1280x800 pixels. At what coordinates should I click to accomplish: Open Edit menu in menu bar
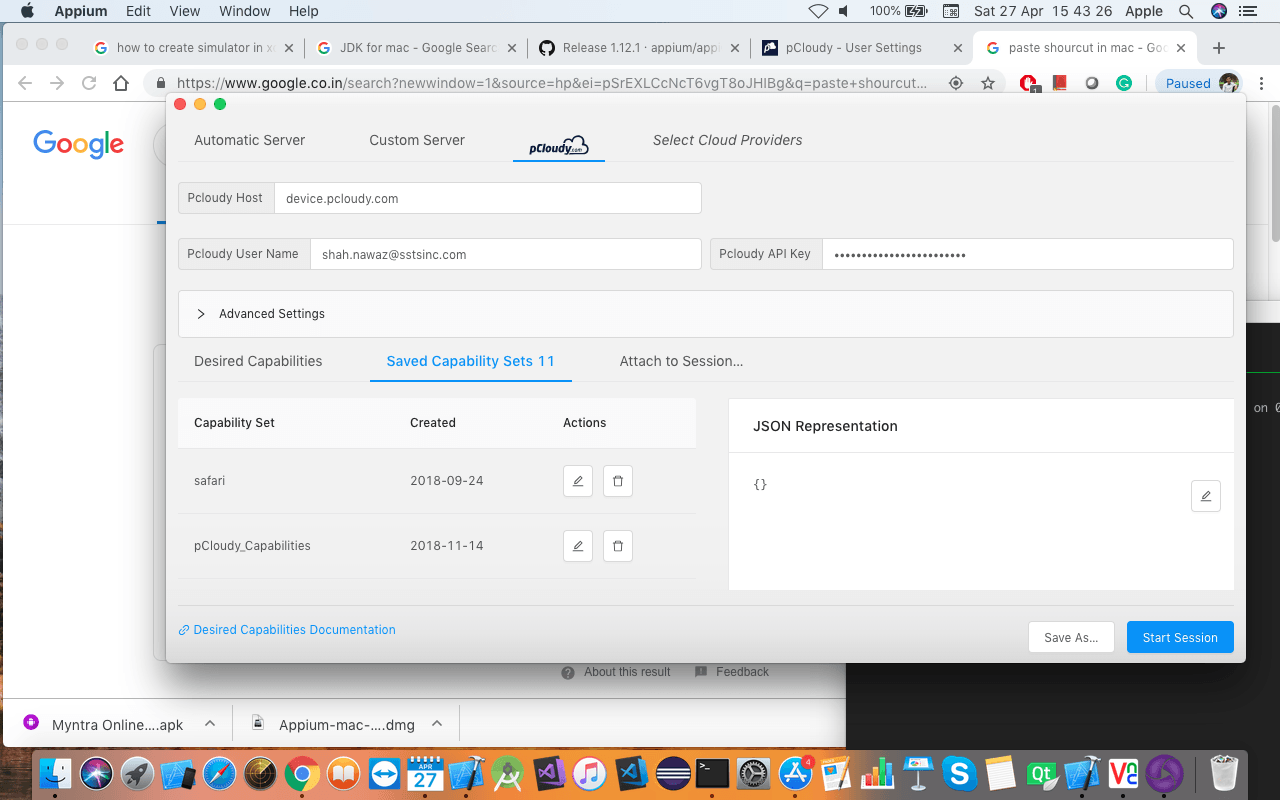(139, 11)
